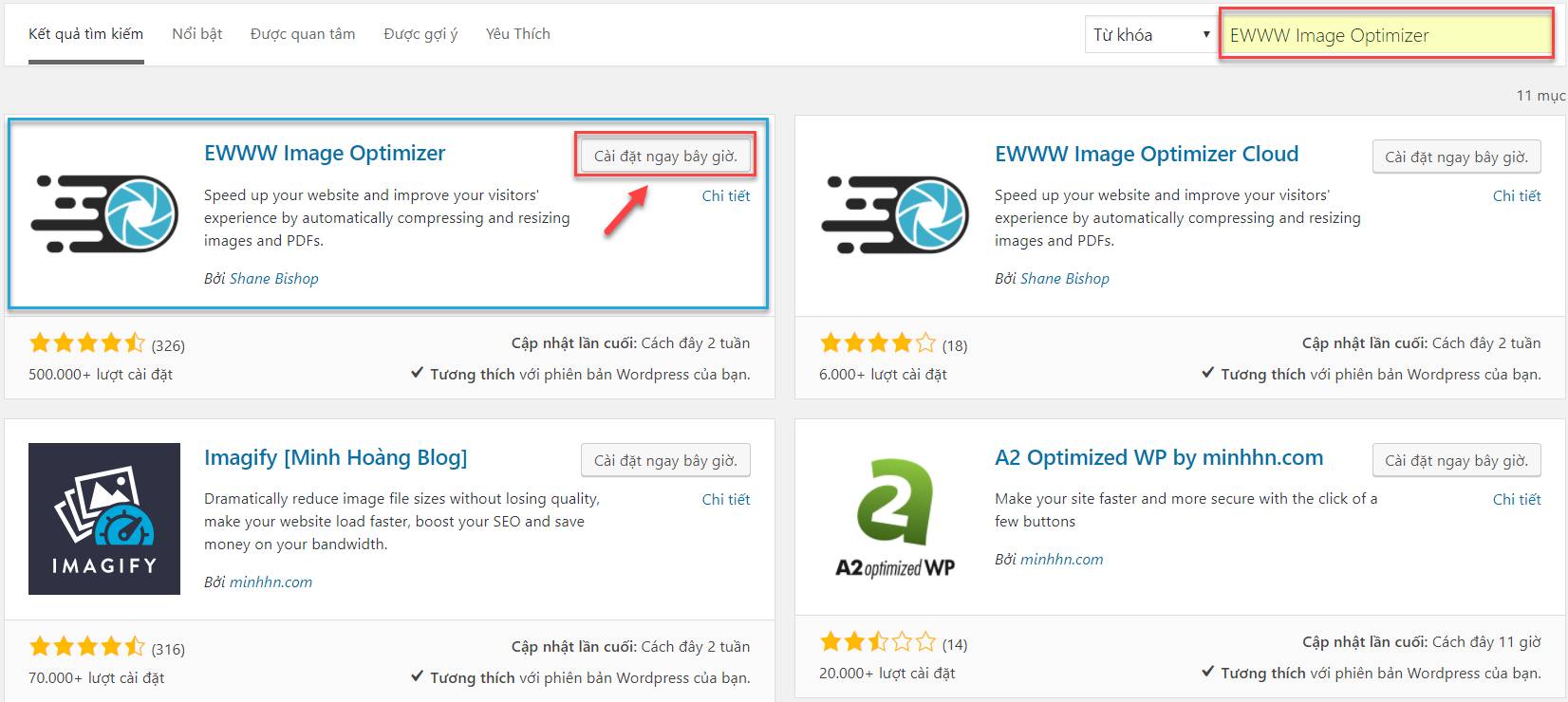Open Shane Bishop author link under Cloud plugin

(1065, 278)
